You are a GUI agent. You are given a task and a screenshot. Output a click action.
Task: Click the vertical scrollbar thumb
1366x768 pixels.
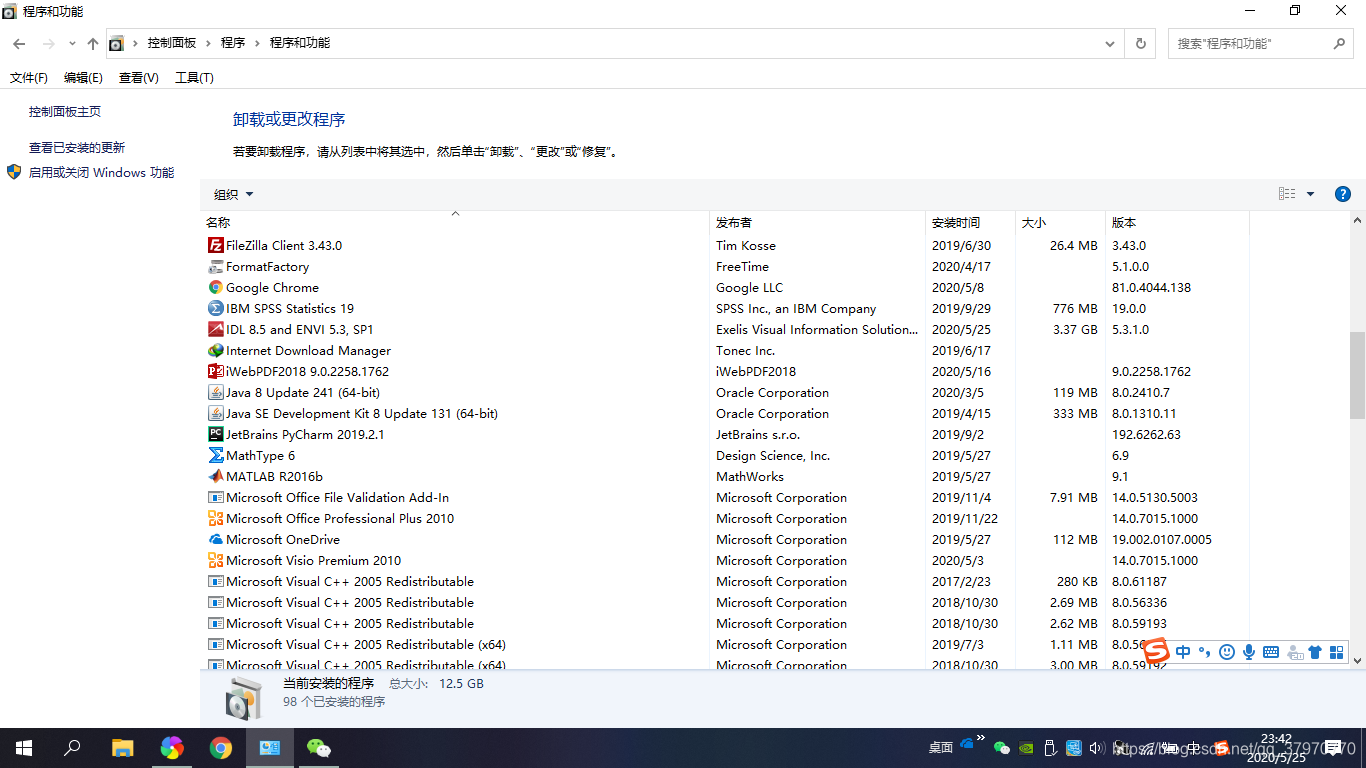coord(1357,375)
